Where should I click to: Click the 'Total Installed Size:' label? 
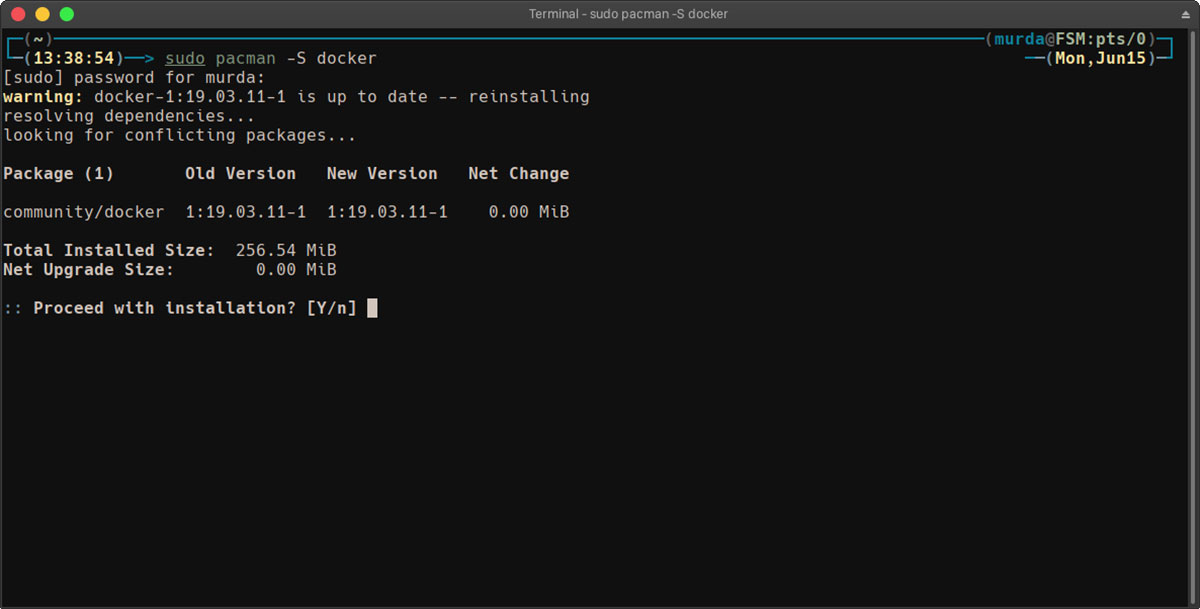(x=109, y=251)
